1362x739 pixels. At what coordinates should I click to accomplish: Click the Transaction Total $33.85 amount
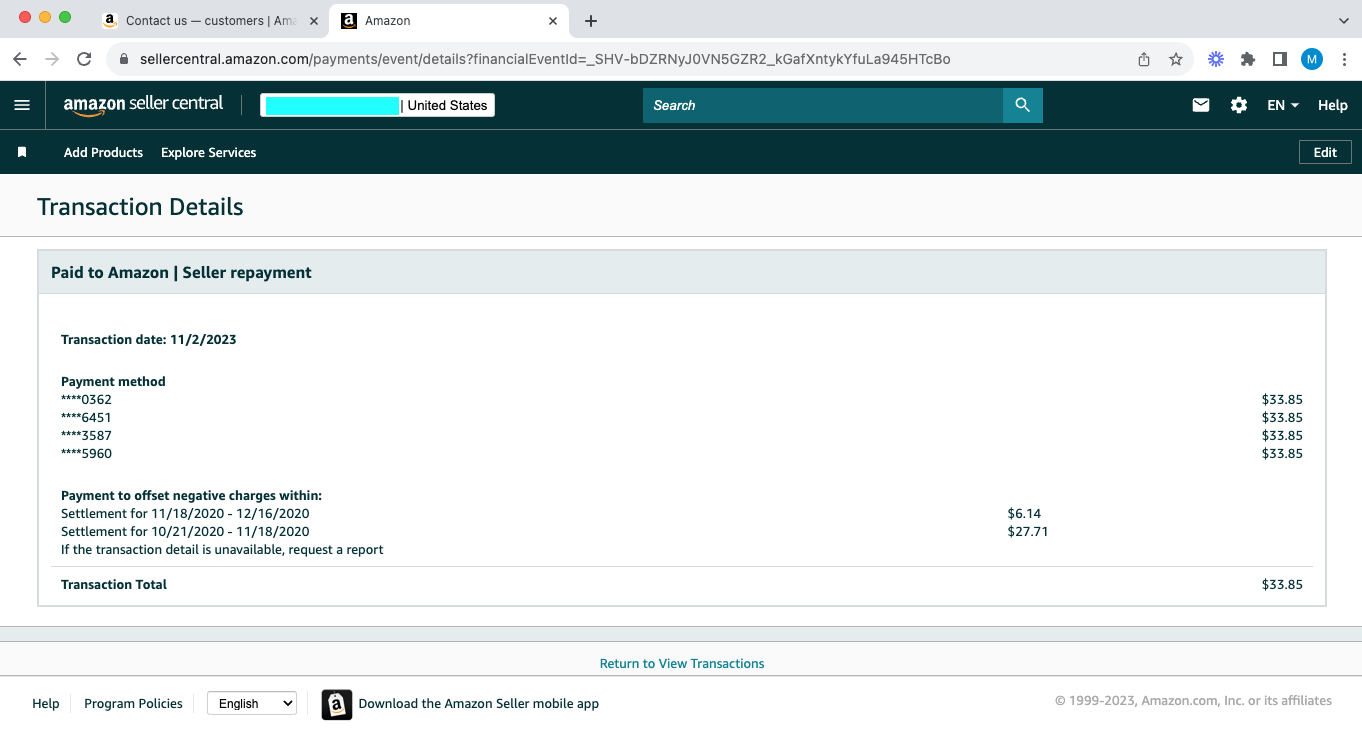point(1282,585)
